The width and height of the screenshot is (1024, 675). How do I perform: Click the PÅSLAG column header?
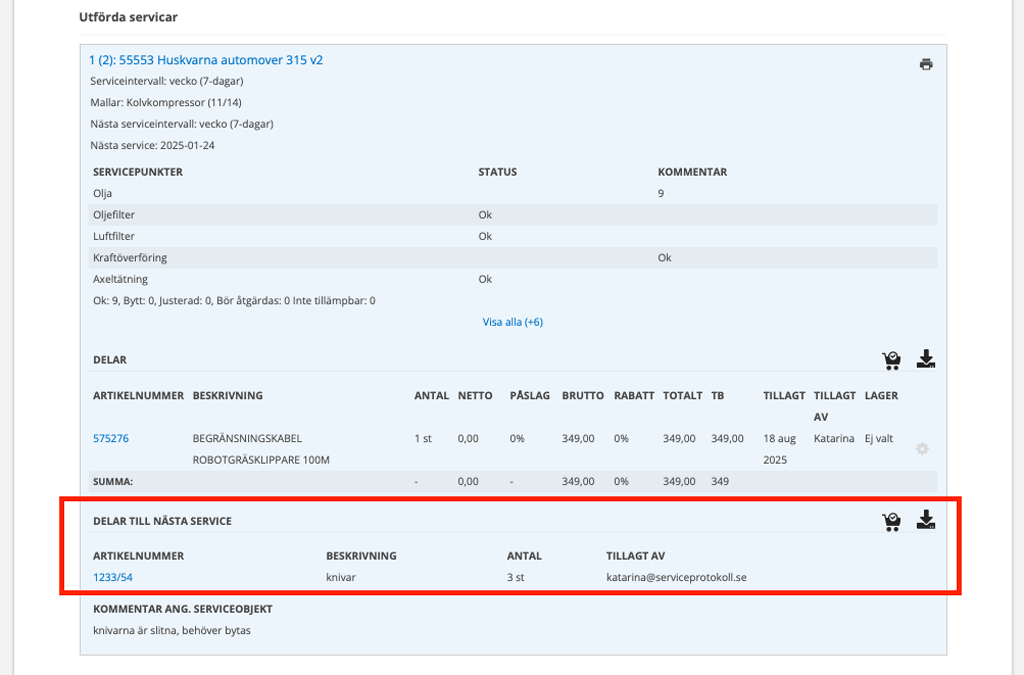click(530, 395)
